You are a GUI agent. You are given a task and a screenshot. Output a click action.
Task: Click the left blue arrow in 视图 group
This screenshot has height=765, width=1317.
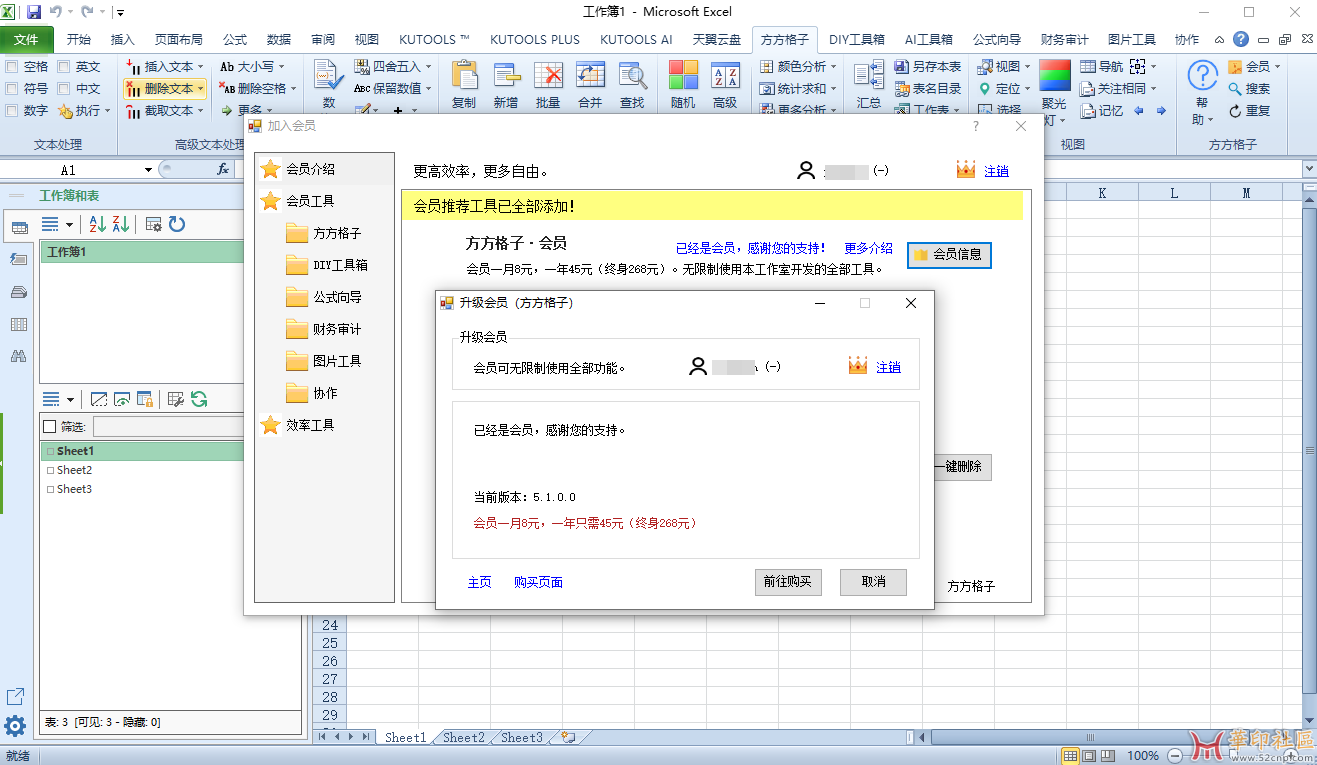point(1139,111)
